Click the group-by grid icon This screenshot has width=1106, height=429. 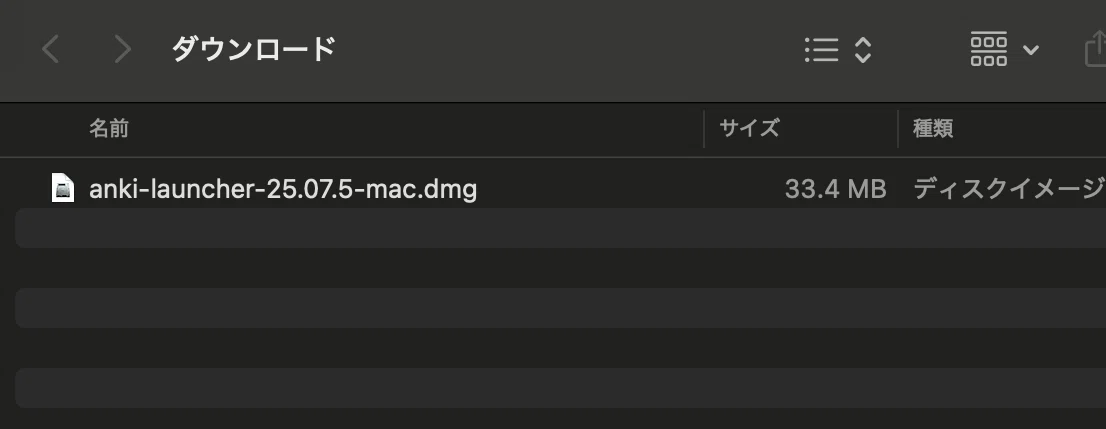click(989, 49)
